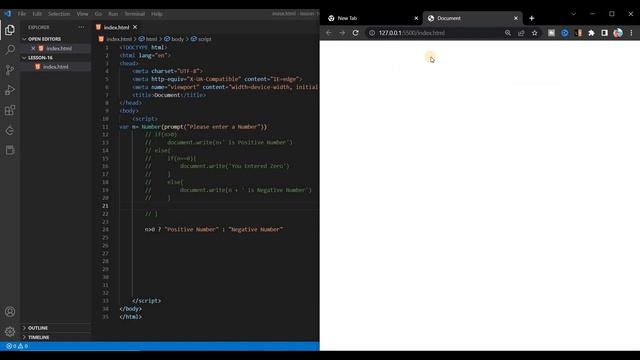Click index.html in the breadcrumb bar
The height and width of the screenshot is (360, 640).
116,39
